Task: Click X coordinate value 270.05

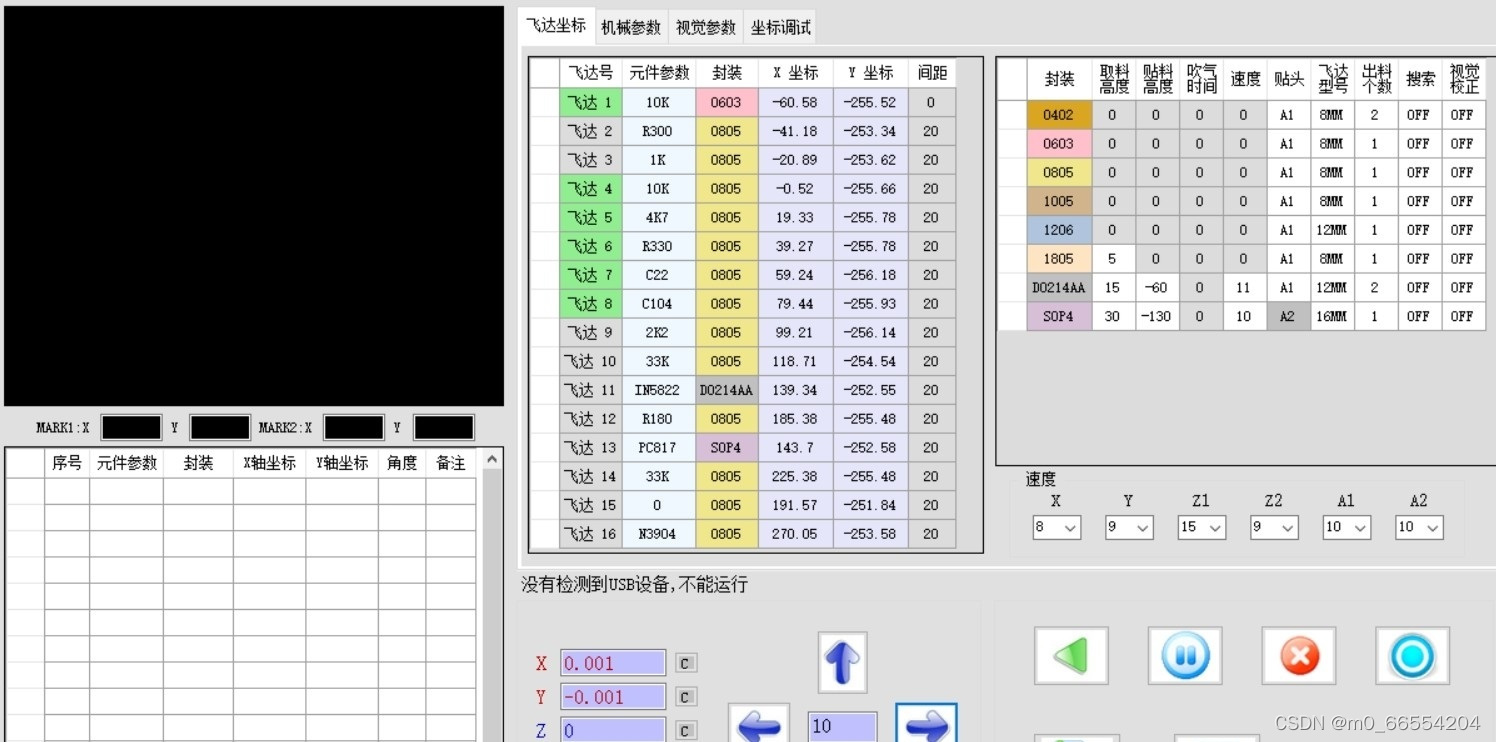Action: tap(795, 534)
